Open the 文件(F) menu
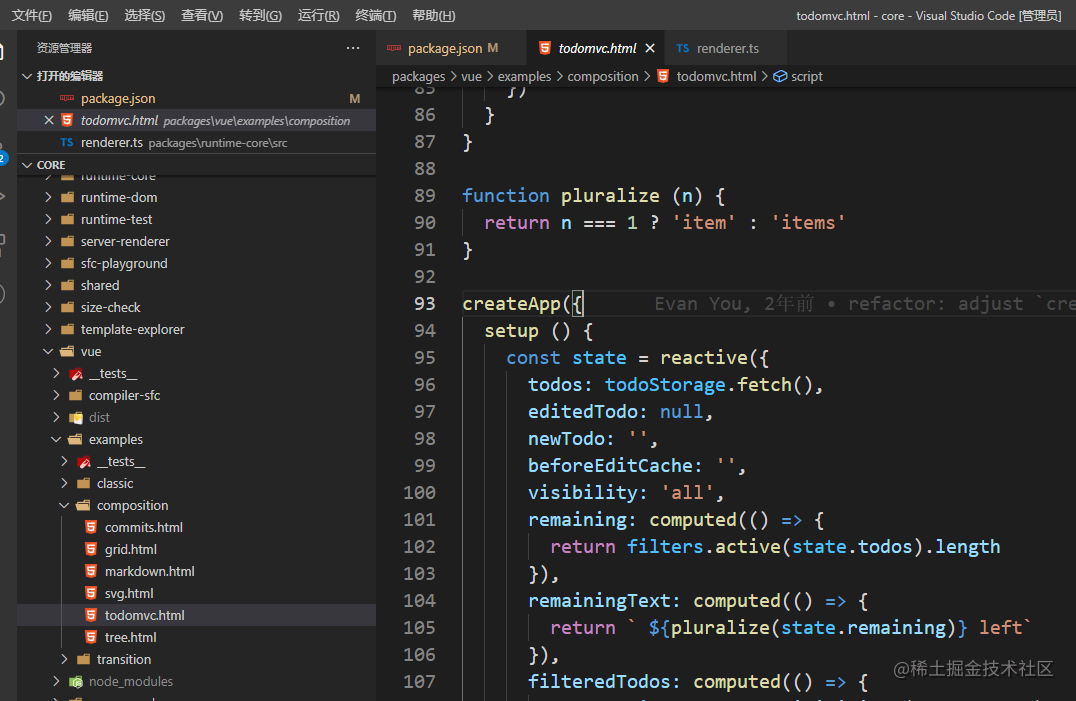This screenshot has width=1076, height=701. pyautogui.click(x=32, y=15)
